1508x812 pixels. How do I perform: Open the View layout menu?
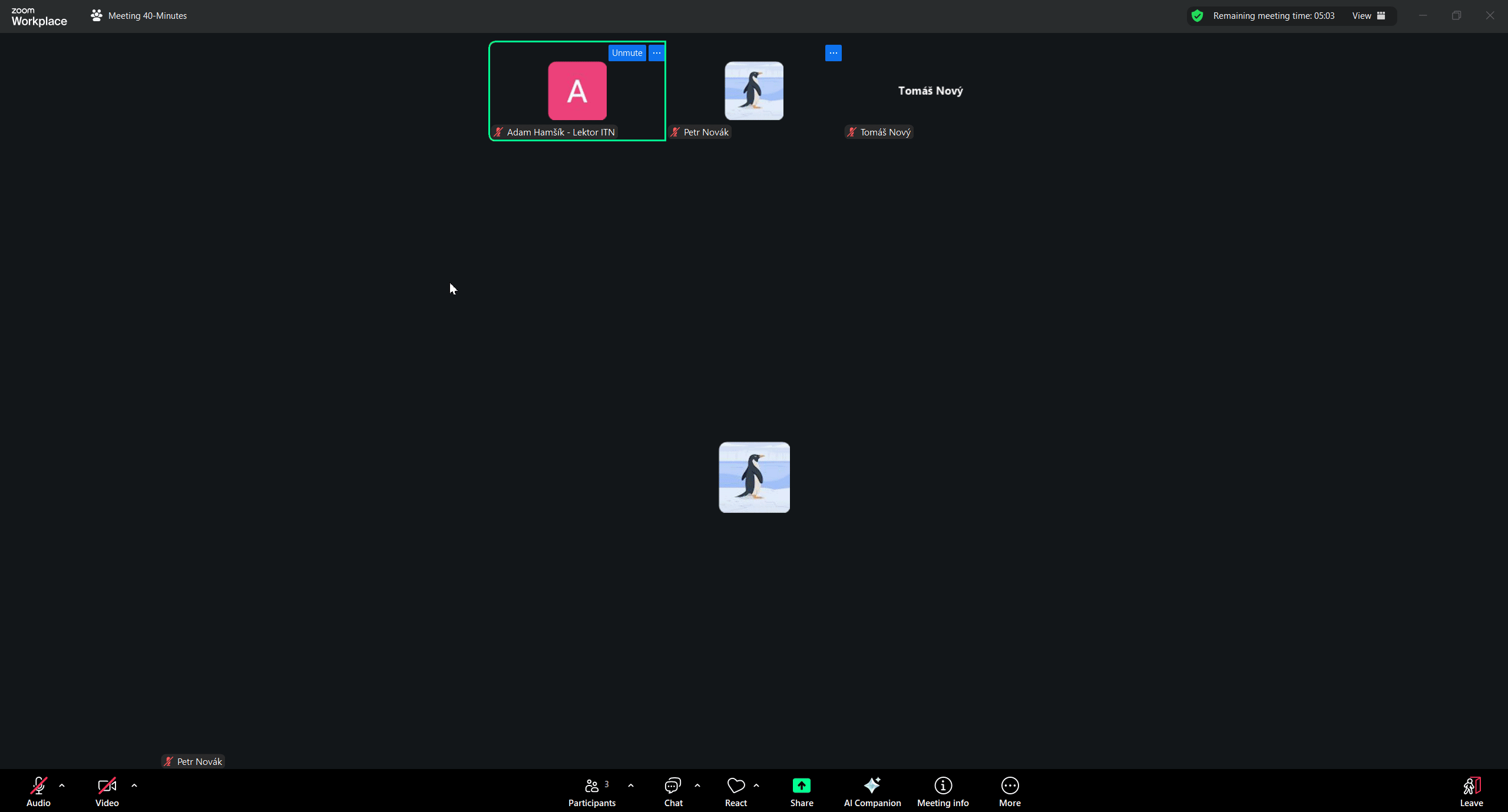(1368, 16)
